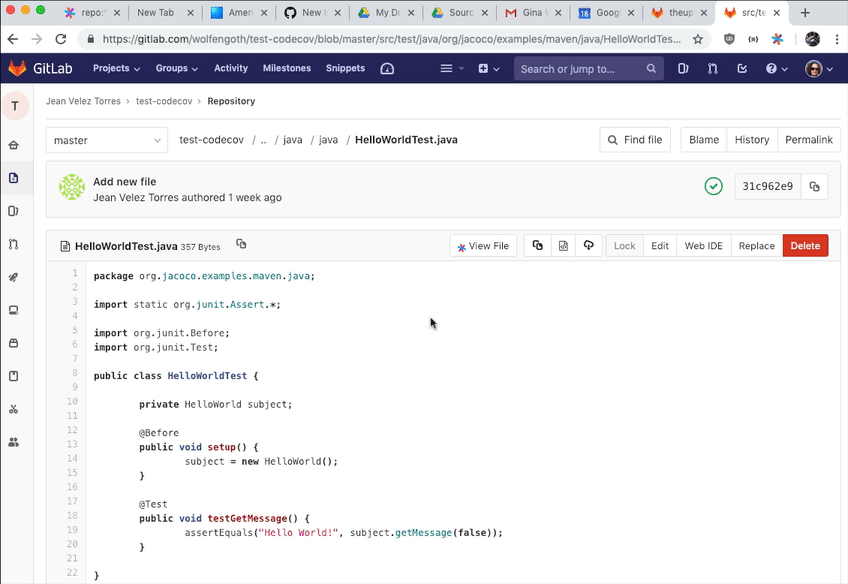Screen dimensions: 848x584
Task: Open Issues from the sidebar
Action: pos(15,210)
